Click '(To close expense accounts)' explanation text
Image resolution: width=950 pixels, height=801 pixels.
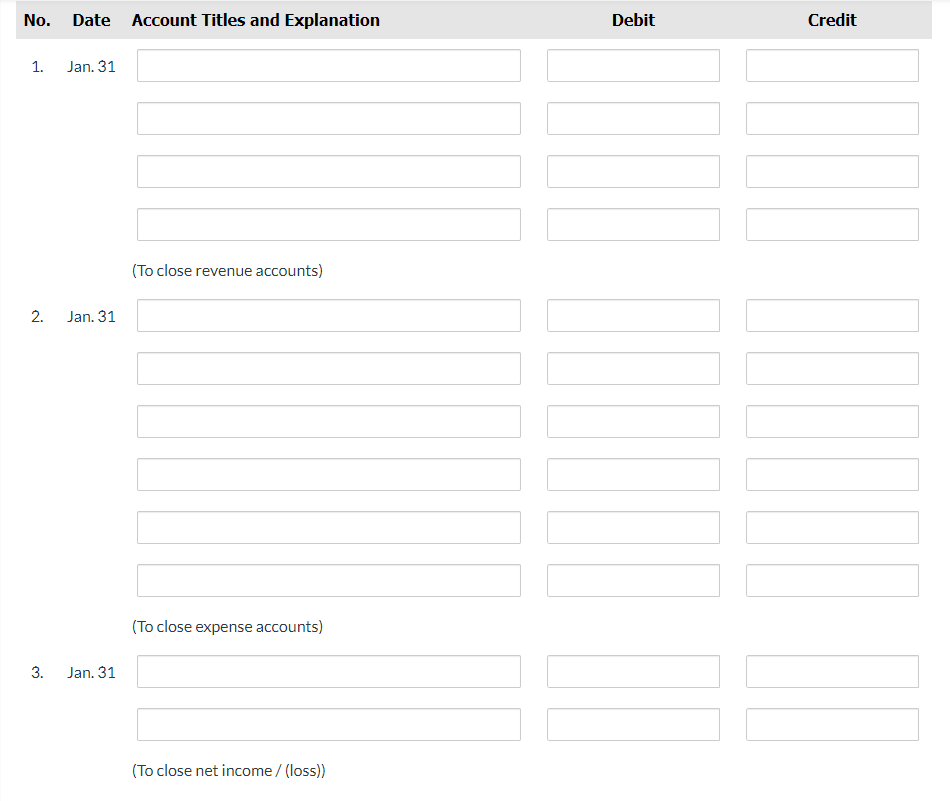pyautogui.click(x=227, y=627)
